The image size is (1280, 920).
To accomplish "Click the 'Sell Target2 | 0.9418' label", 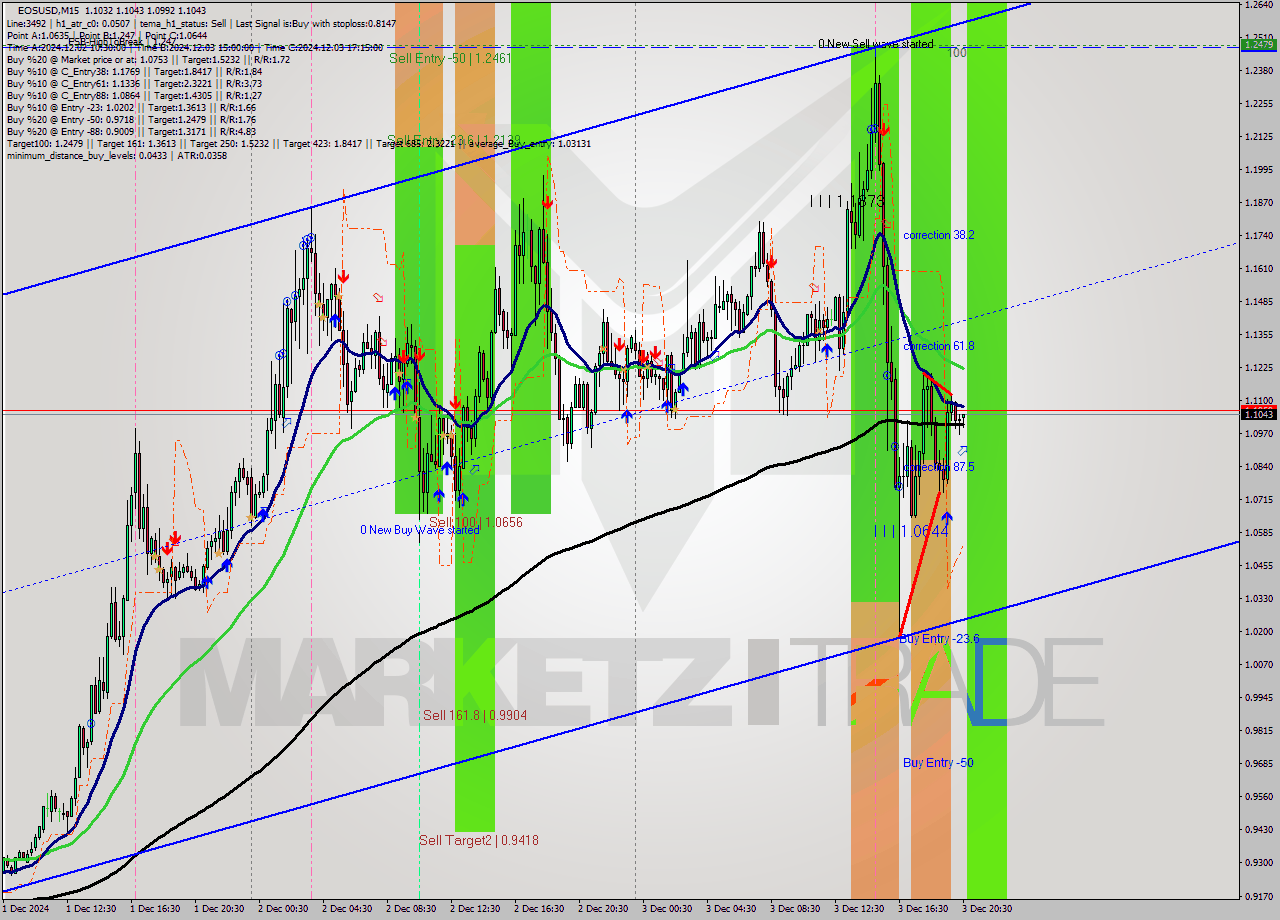I will [x=478, y=840].
